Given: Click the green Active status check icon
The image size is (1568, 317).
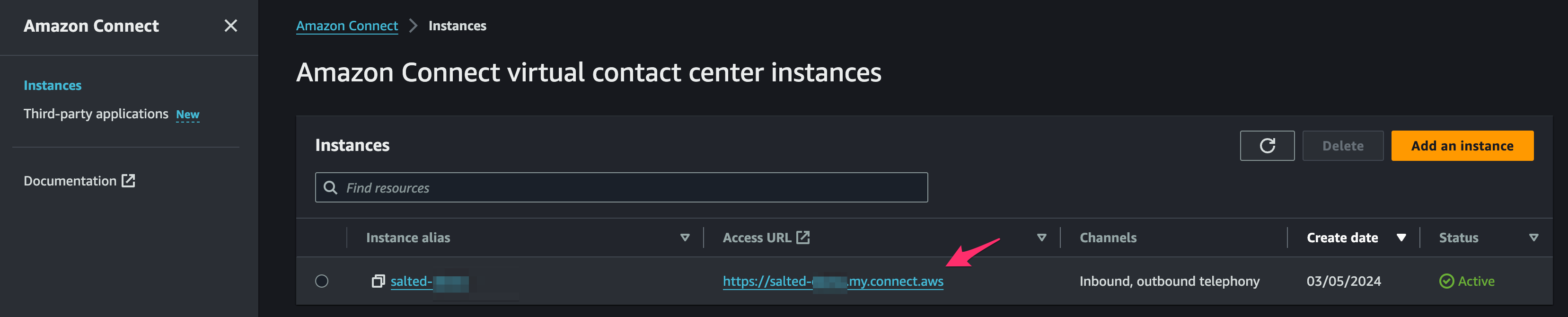Looking at the screenshot, I should pos(1446,281).
